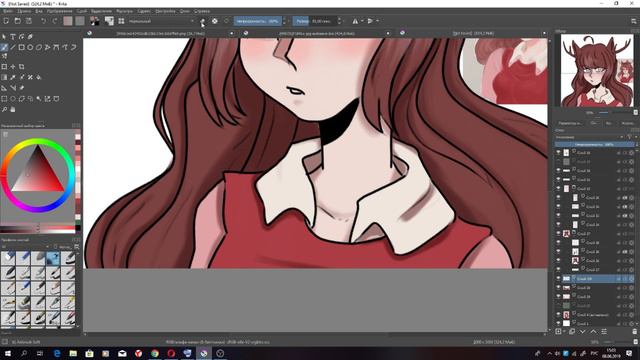The width and height of the screenshot is (640, 360).
Task: Add a new paint layer button
Action: pos(558,331)
